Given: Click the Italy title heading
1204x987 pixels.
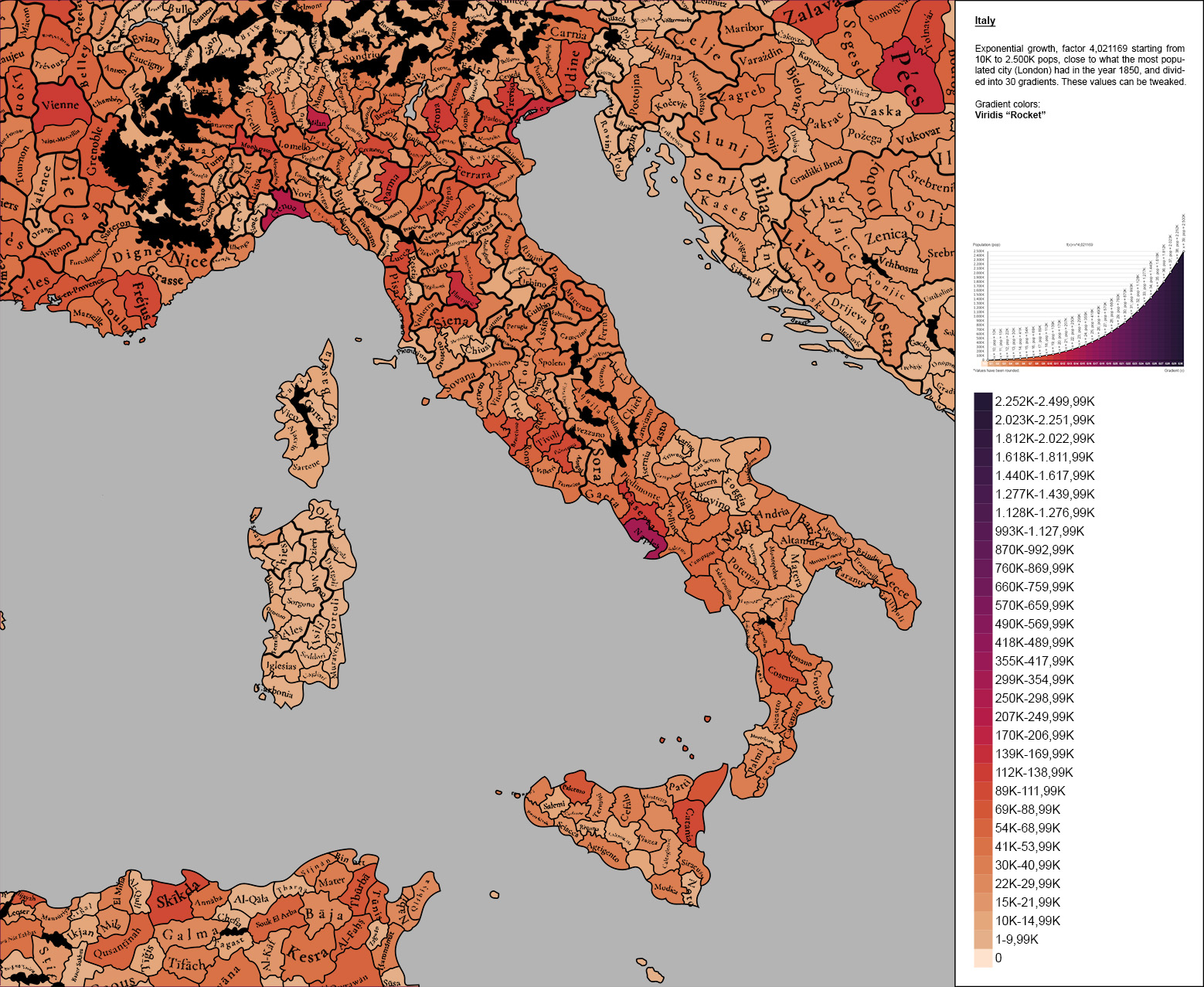Looking at the screenshot, I should pyautogui.click(x=985, y=21).
